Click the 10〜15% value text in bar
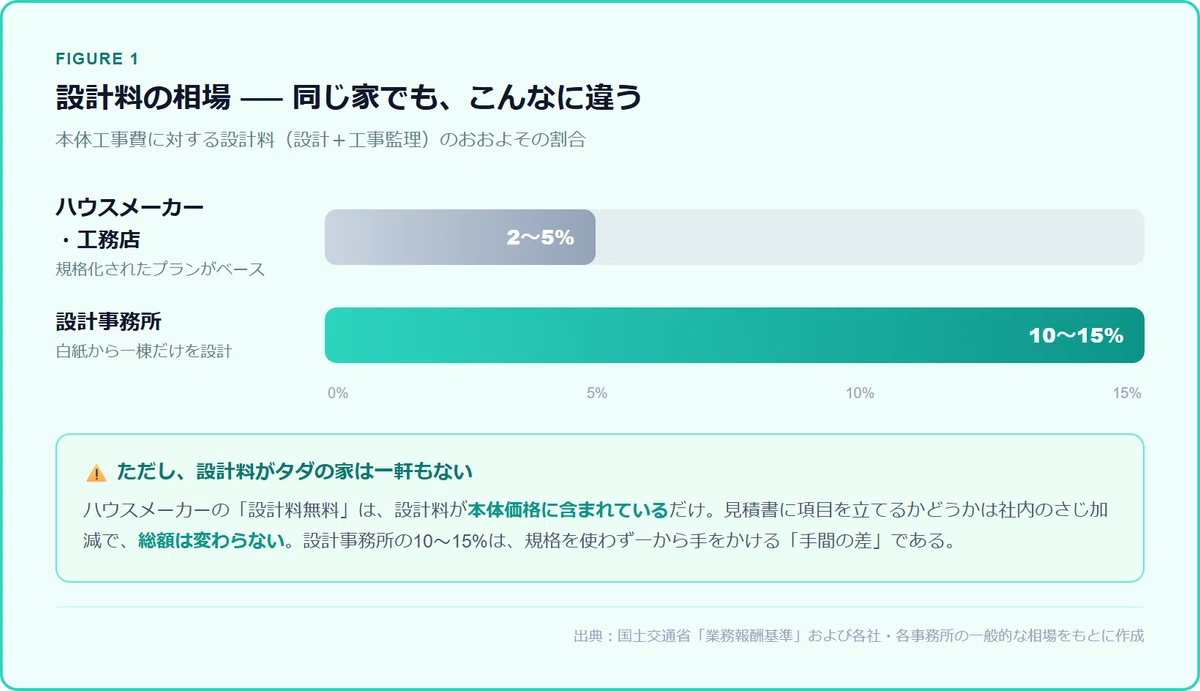This screenshot has width=1200, height=691. click(1076, 336)
